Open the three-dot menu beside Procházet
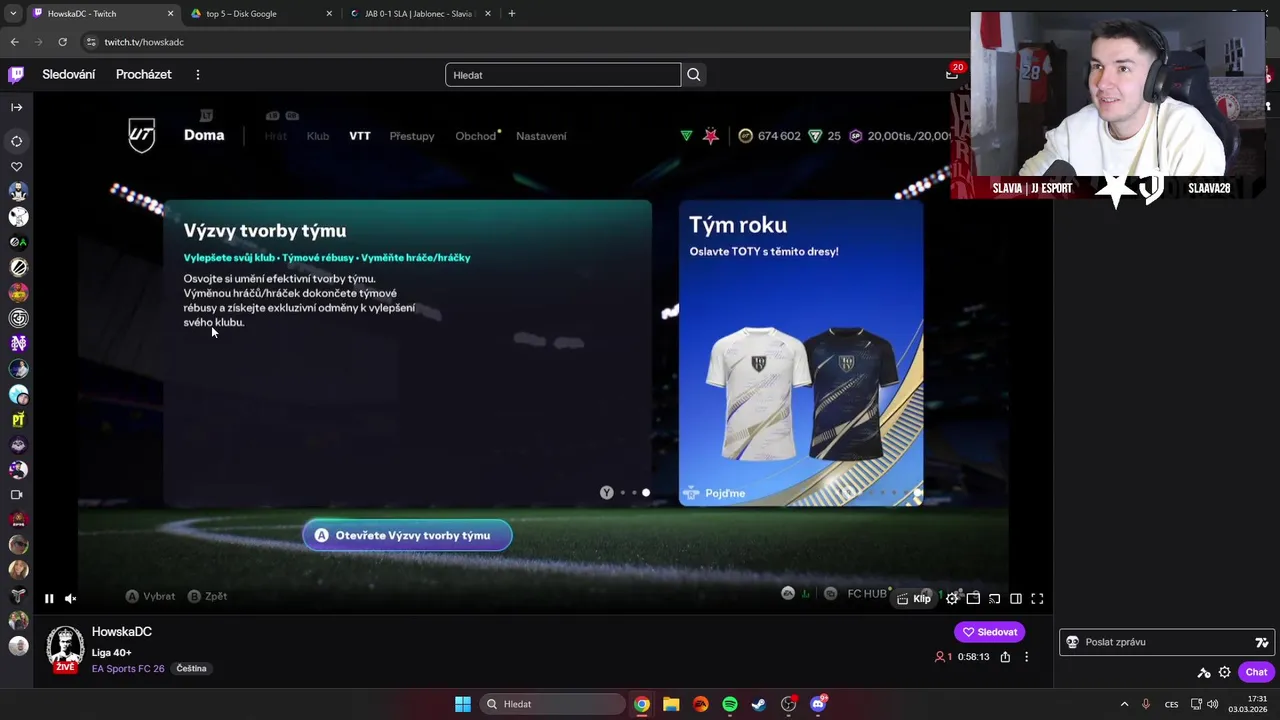 point(198,75)
